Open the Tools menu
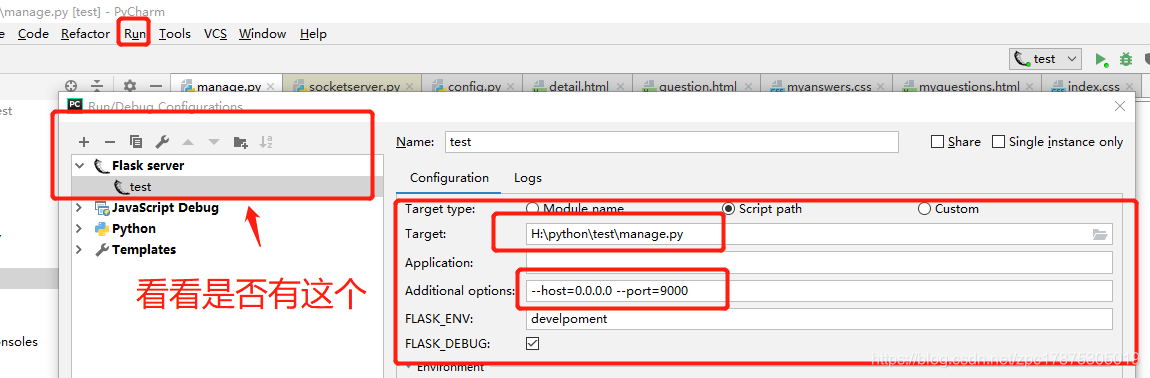Image resolution: width=1150 pixels, height=378 pixels. pyautogui.click(x=175, y=34)
